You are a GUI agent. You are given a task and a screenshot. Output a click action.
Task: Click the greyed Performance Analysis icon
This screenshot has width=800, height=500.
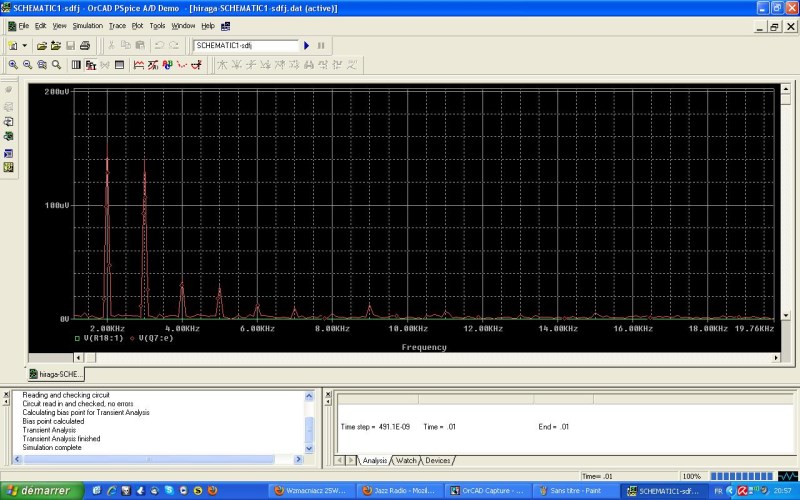point(105,65)
